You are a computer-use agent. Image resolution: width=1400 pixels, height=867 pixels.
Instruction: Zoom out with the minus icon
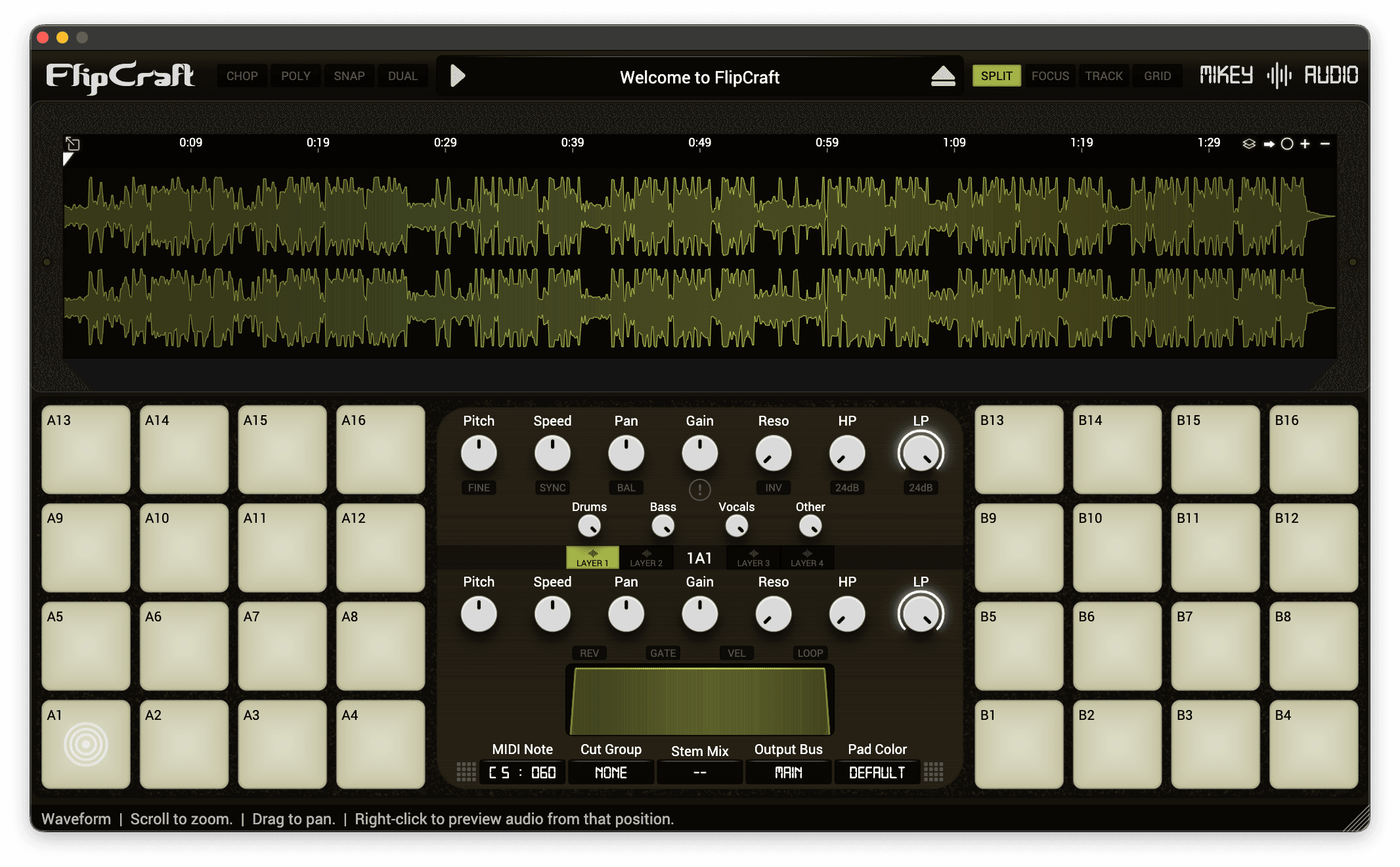pos(1325,144)
